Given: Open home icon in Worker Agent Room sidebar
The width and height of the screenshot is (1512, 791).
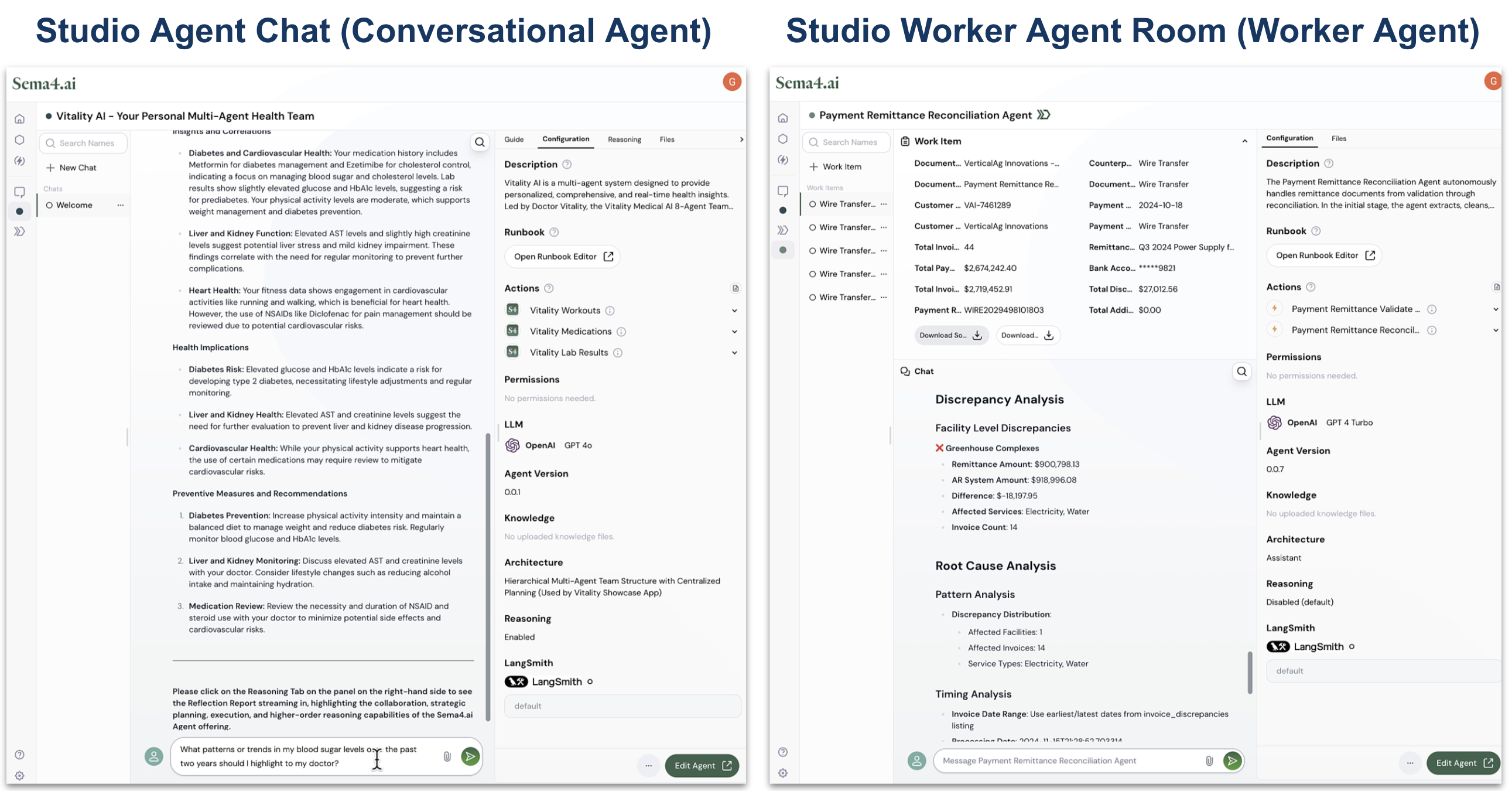Looking at the screenshot, I should (x=783, y=118).
